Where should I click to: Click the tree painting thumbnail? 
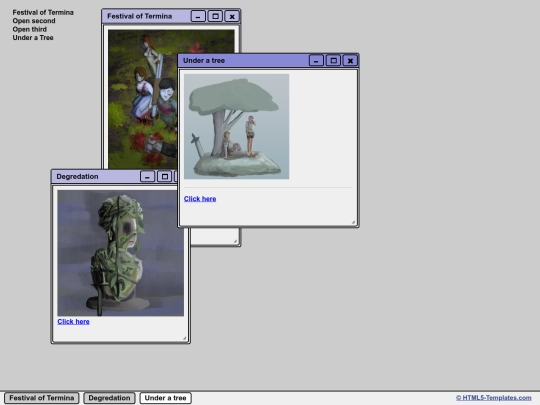click(x=237, y=127)
